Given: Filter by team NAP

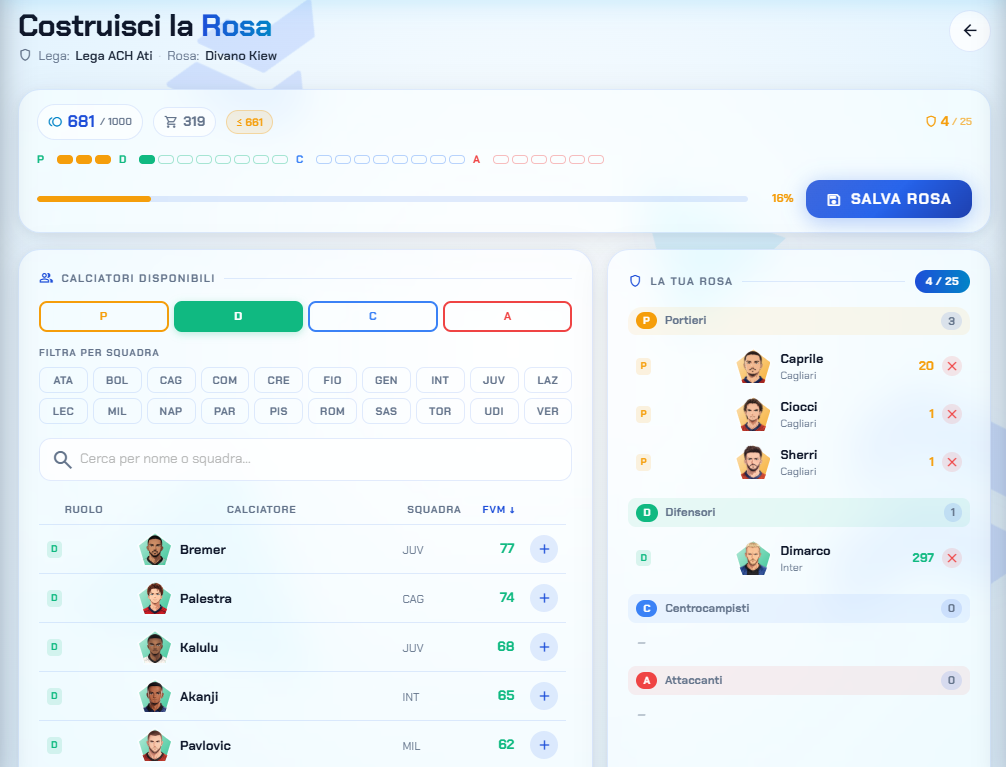Looking at the screenshot, I should tap(171, 411).
